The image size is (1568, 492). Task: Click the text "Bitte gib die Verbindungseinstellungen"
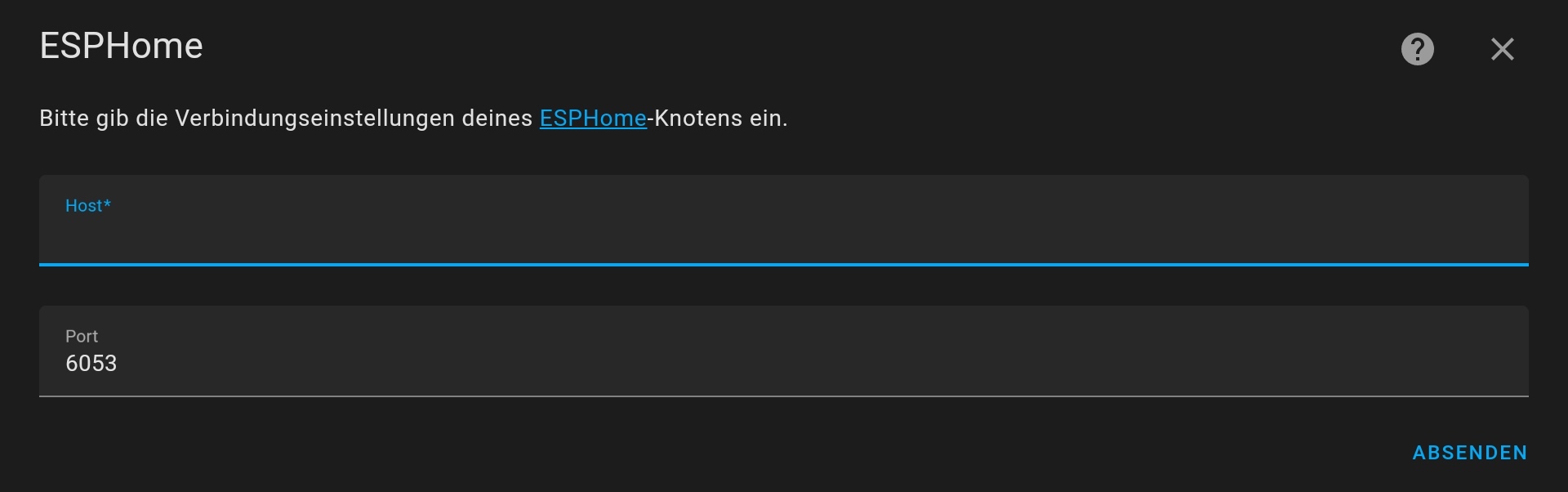pyautogui.click(x=245, y=119)
